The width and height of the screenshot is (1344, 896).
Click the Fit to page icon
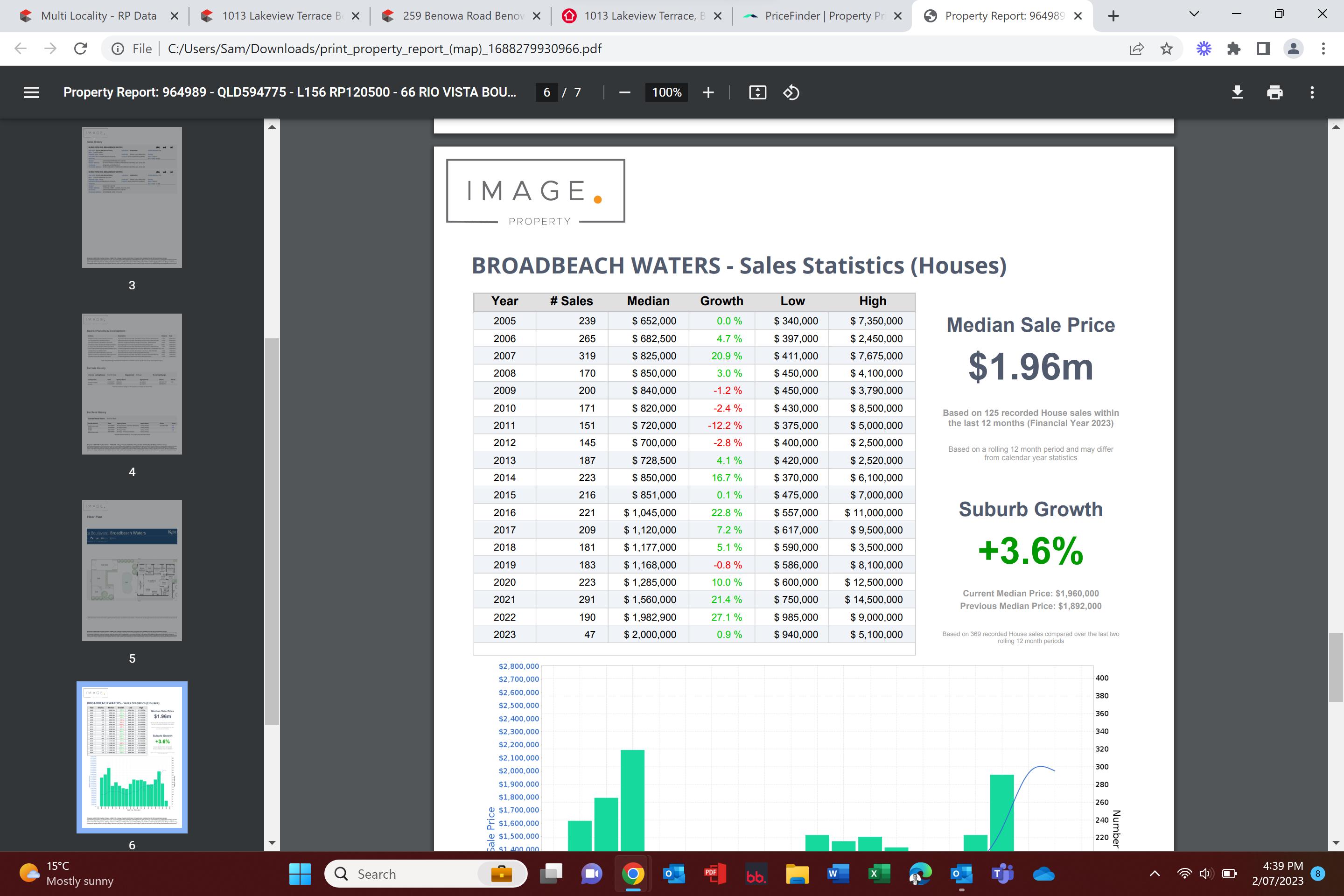pos(757,92)
